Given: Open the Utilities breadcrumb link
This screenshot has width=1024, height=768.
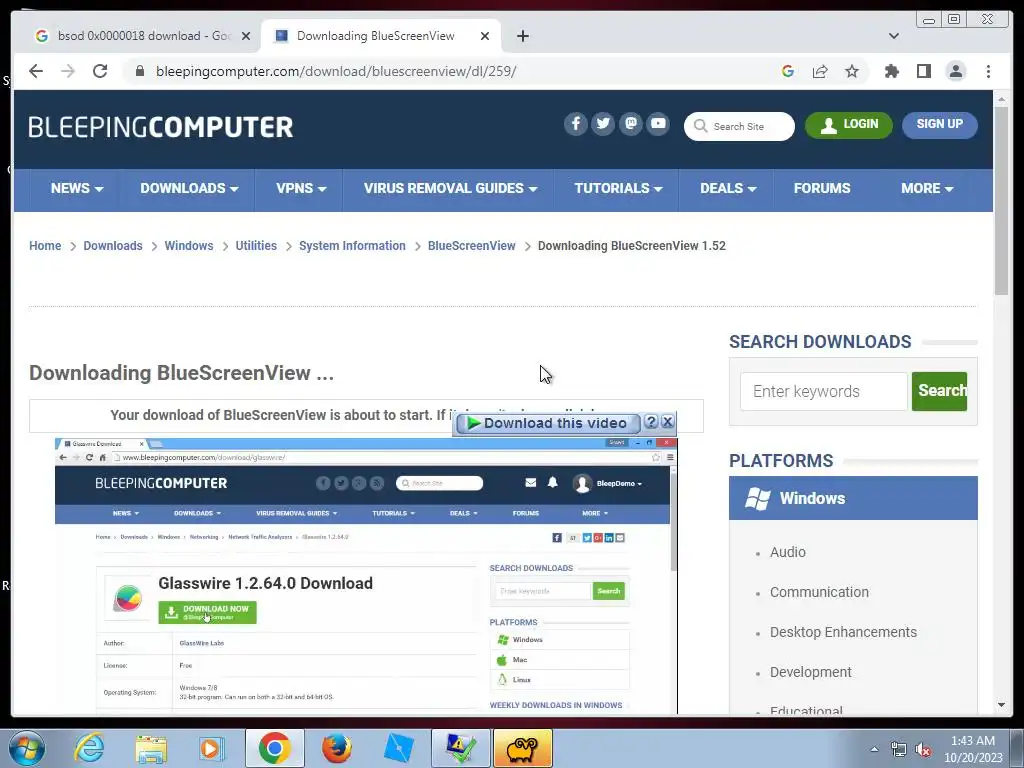Looking at the screenshot, I should 256,246.
